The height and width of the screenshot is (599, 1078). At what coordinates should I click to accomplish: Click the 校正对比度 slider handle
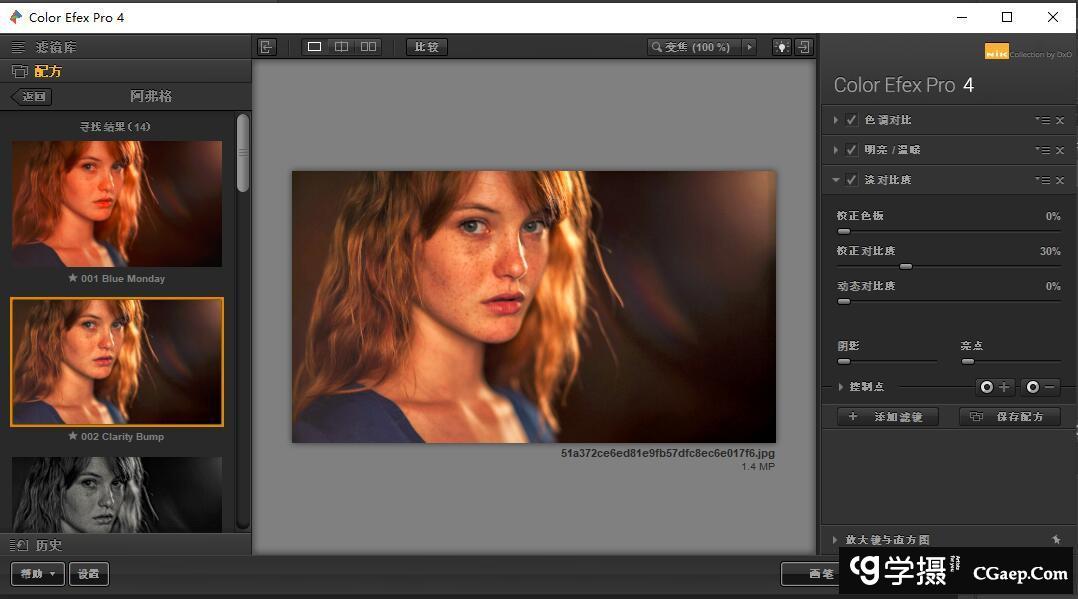pos(905,267)
